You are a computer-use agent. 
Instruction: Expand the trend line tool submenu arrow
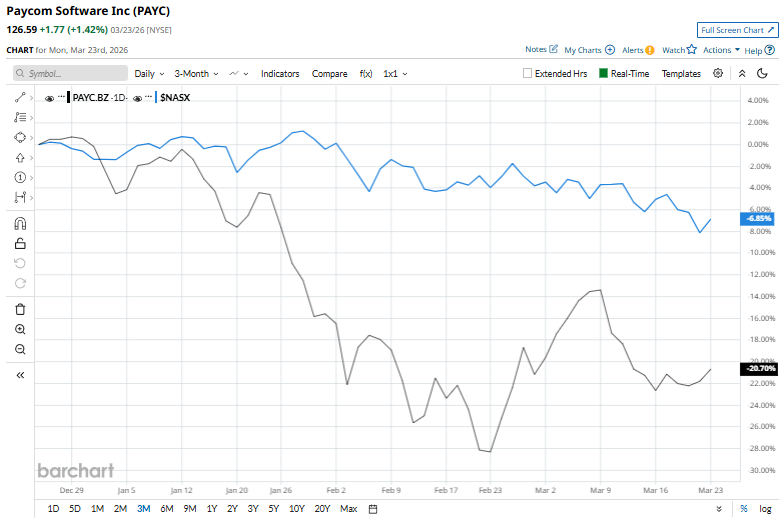click(x=31, y=98)
